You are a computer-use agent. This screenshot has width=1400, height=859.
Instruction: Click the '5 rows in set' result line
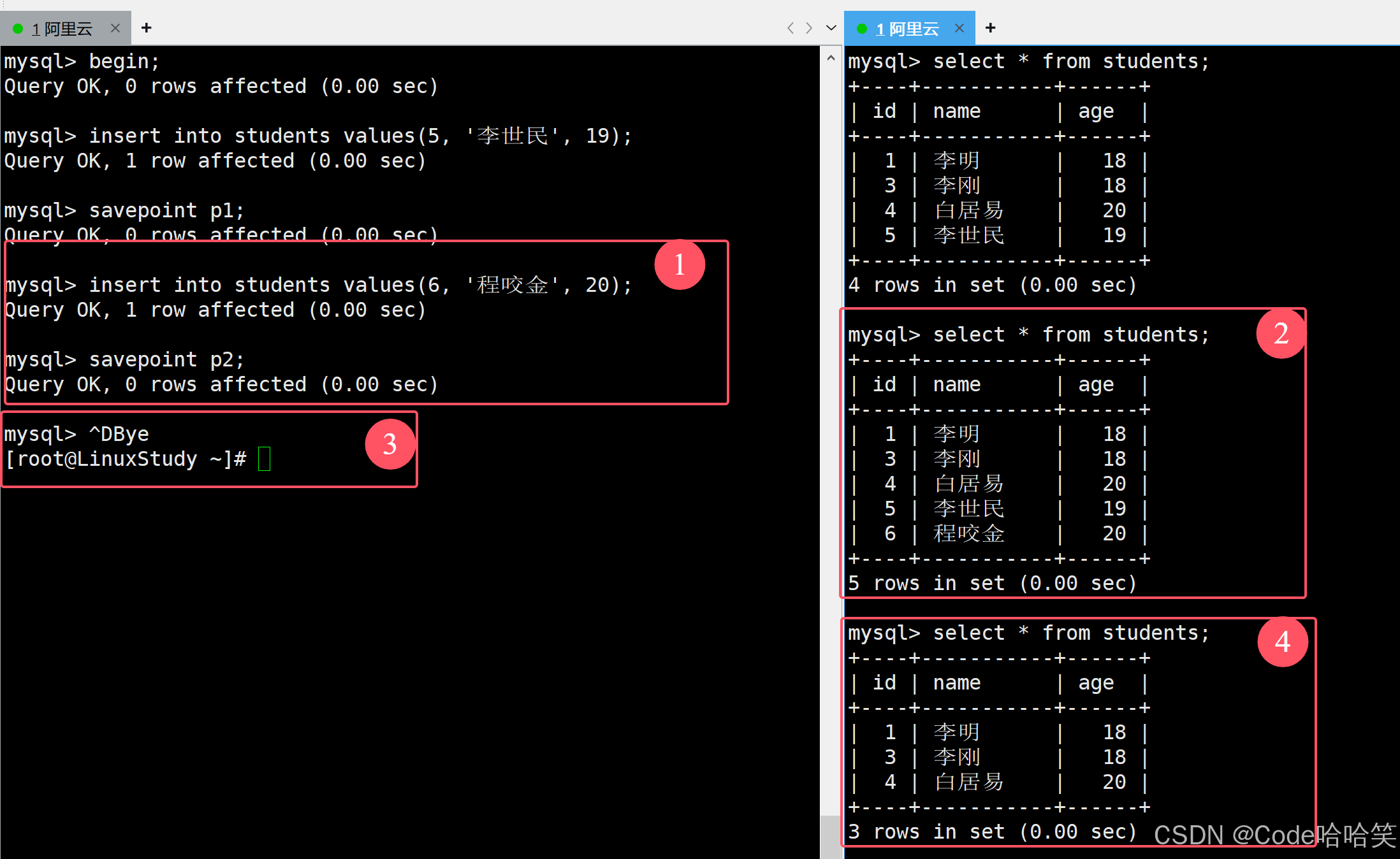992,584
